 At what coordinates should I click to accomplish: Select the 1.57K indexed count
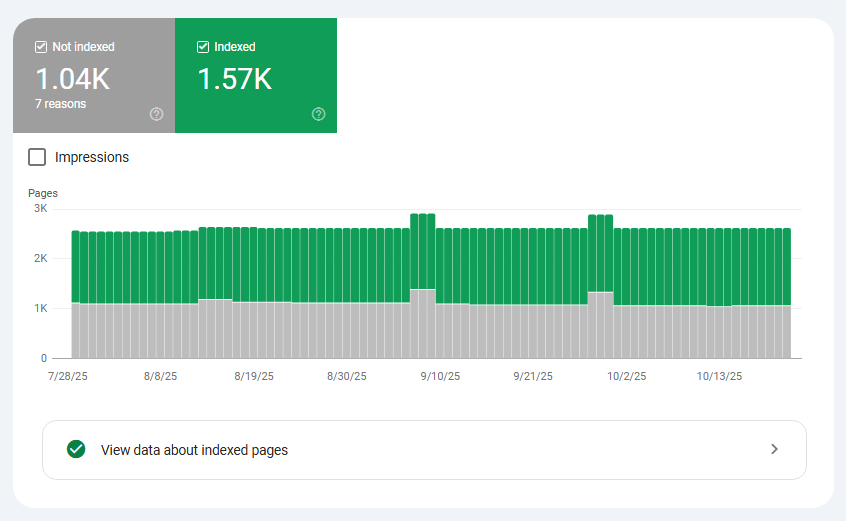pos(234,79)
